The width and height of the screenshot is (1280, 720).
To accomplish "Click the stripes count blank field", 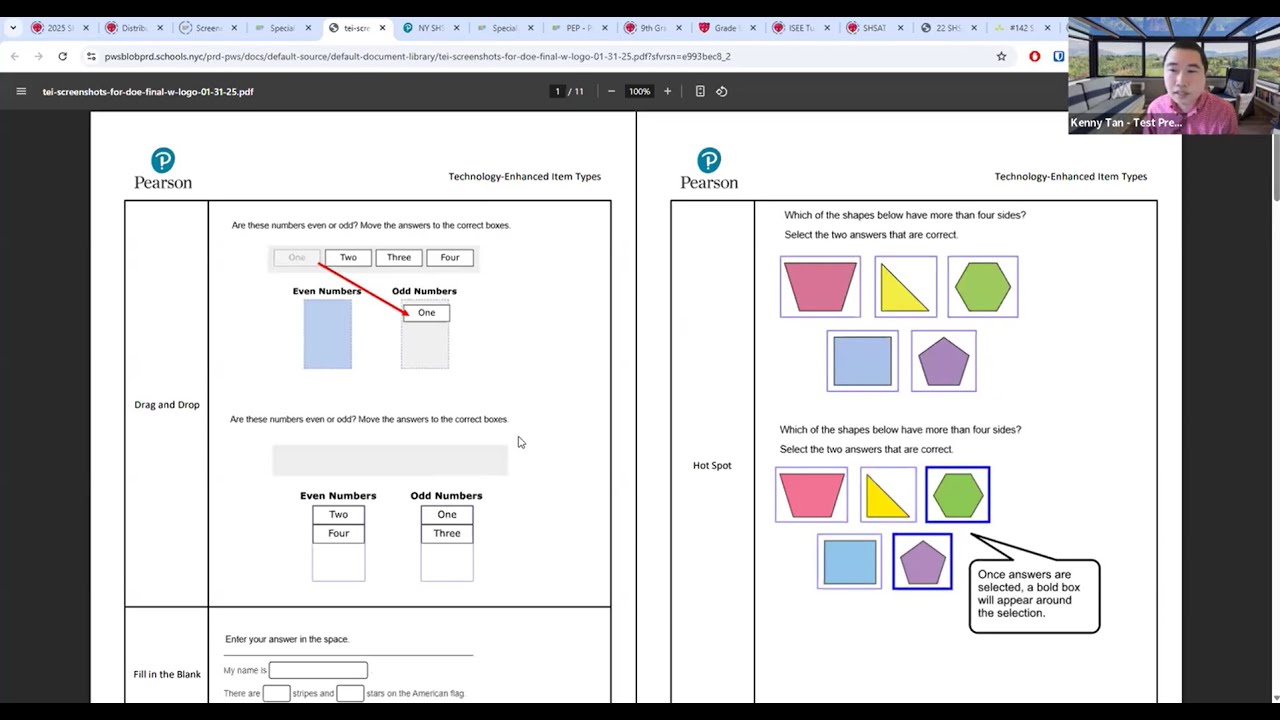I will [x=276, y=693].
